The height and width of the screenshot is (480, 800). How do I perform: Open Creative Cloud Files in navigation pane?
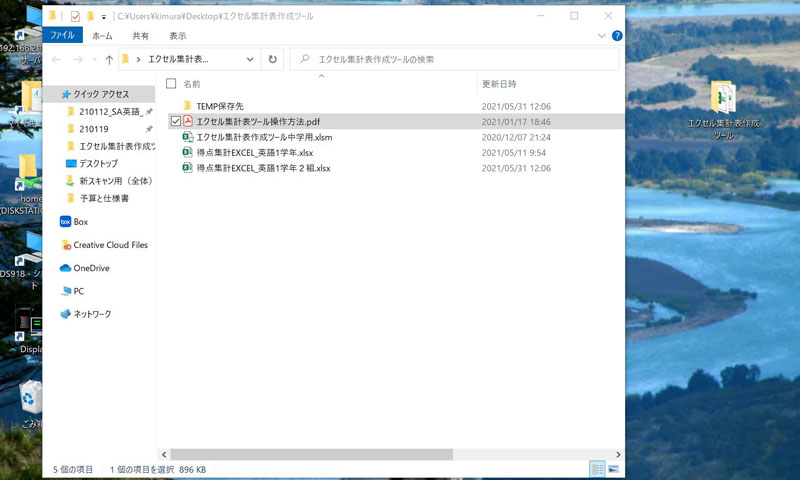[x=110, y=245]
